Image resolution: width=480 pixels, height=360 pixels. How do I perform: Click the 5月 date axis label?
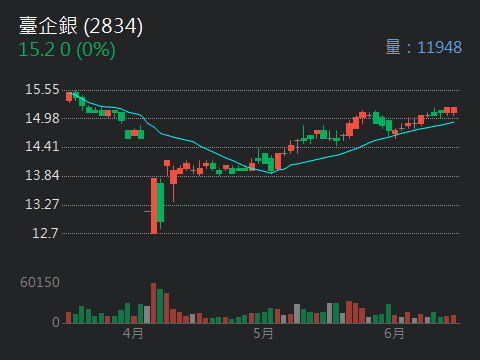coord(263,333)
